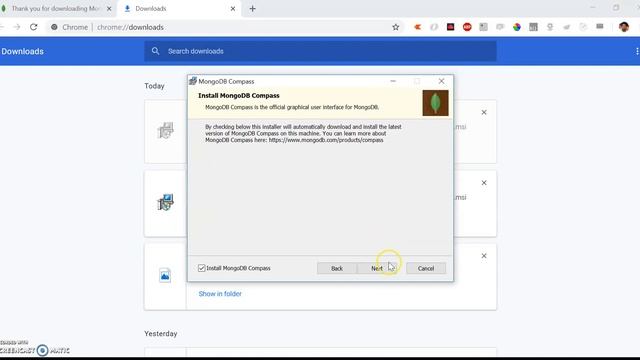Open the Show in folder link
The height and width of the screenshot is (360, 640).
[x=220, y=293]
